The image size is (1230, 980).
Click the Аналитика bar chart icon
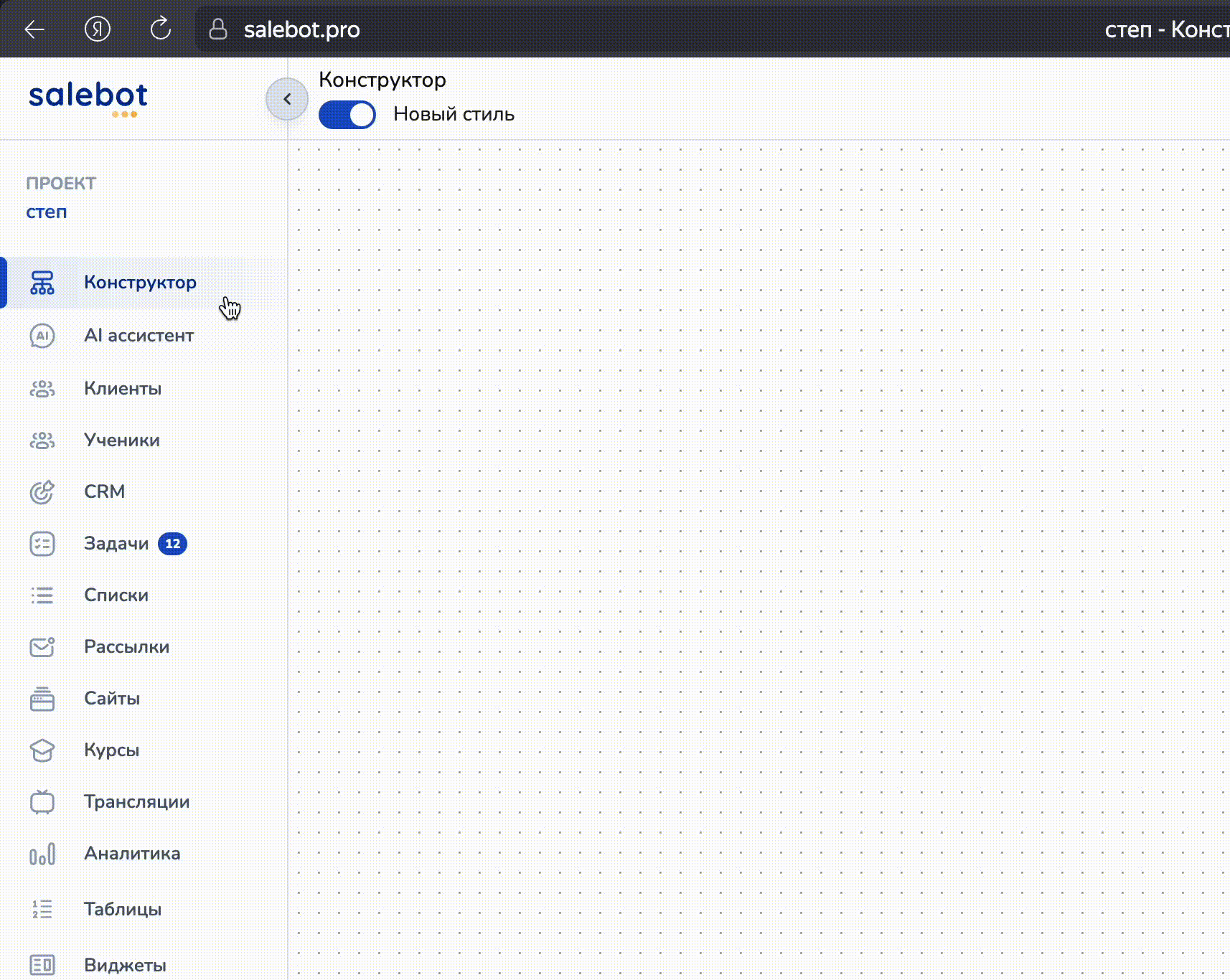point(42,854)
